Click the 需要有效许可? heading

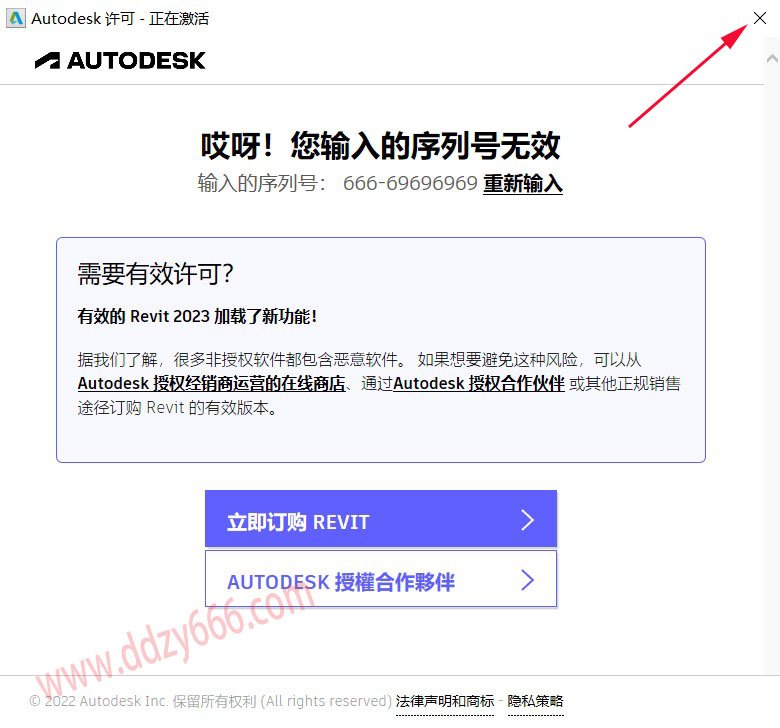click(x=155, y=274)
